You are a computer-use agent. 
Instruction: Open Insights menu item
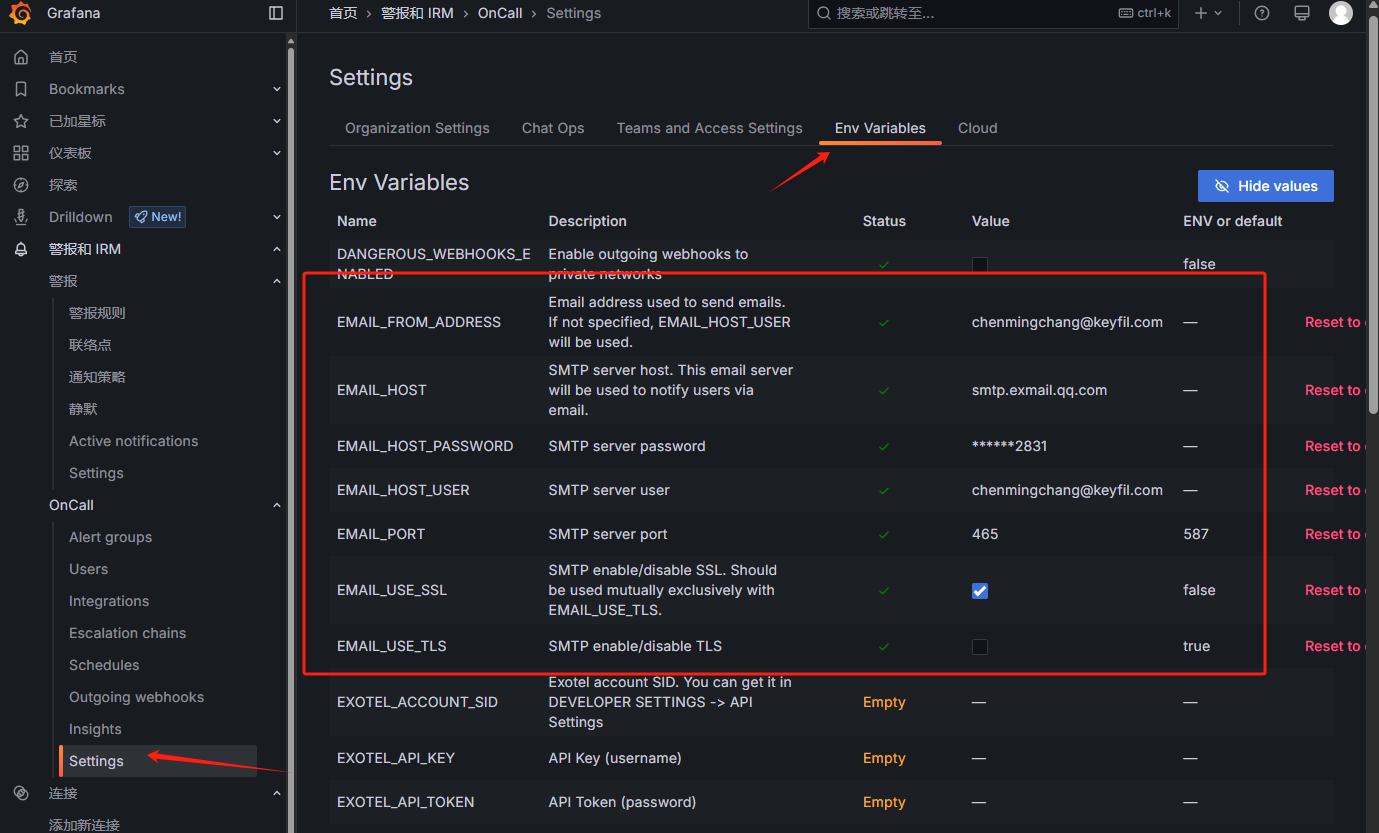point(95,729)
